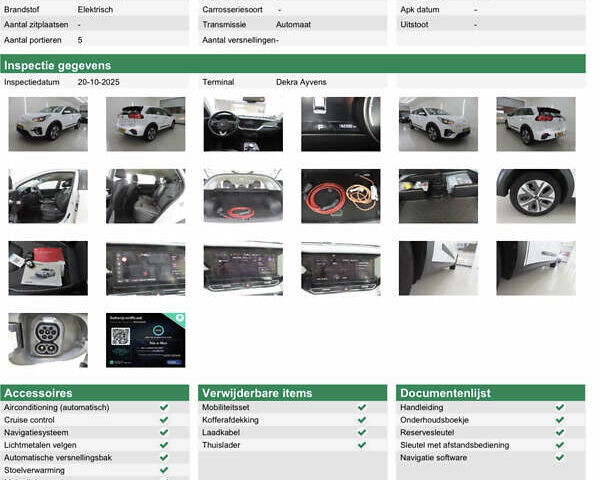Image resolution: width=600 pixels, height=480 pixels.
Task: Select the 'Sleutel met afstandsbediening' document text
Action: 455,445
